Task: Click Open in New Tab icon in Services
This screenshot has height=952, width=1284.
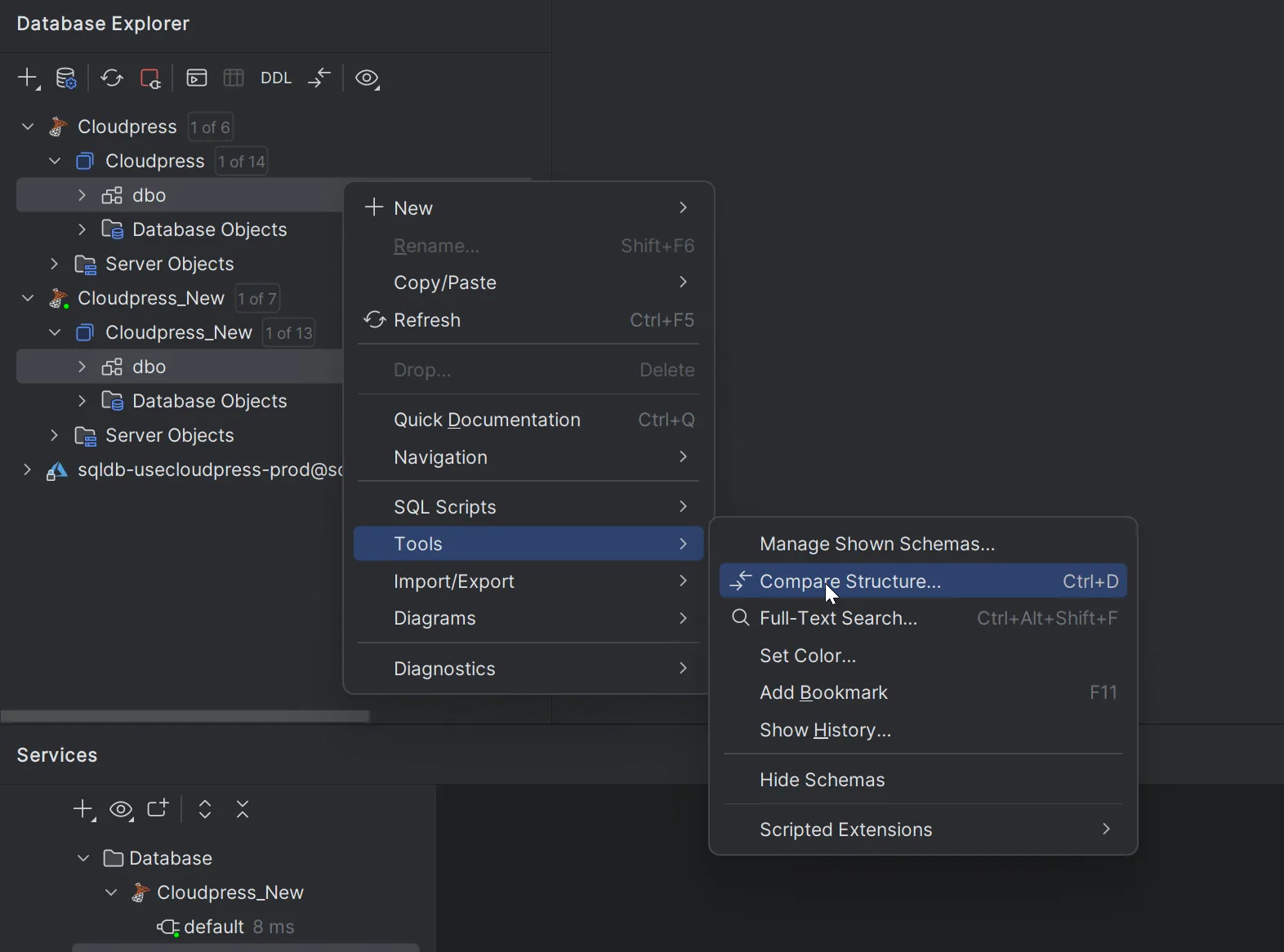Action: (158, 809)
